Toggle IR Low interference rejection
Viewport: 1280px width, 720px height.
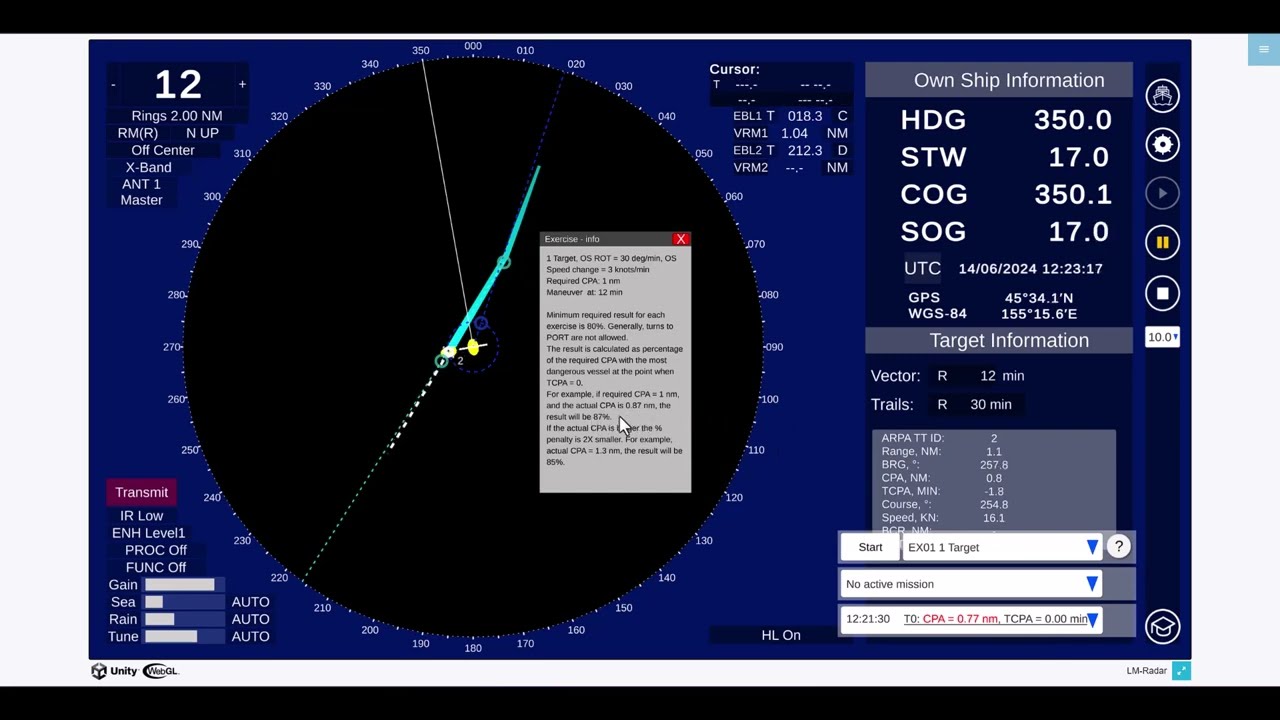coord(142,516)
